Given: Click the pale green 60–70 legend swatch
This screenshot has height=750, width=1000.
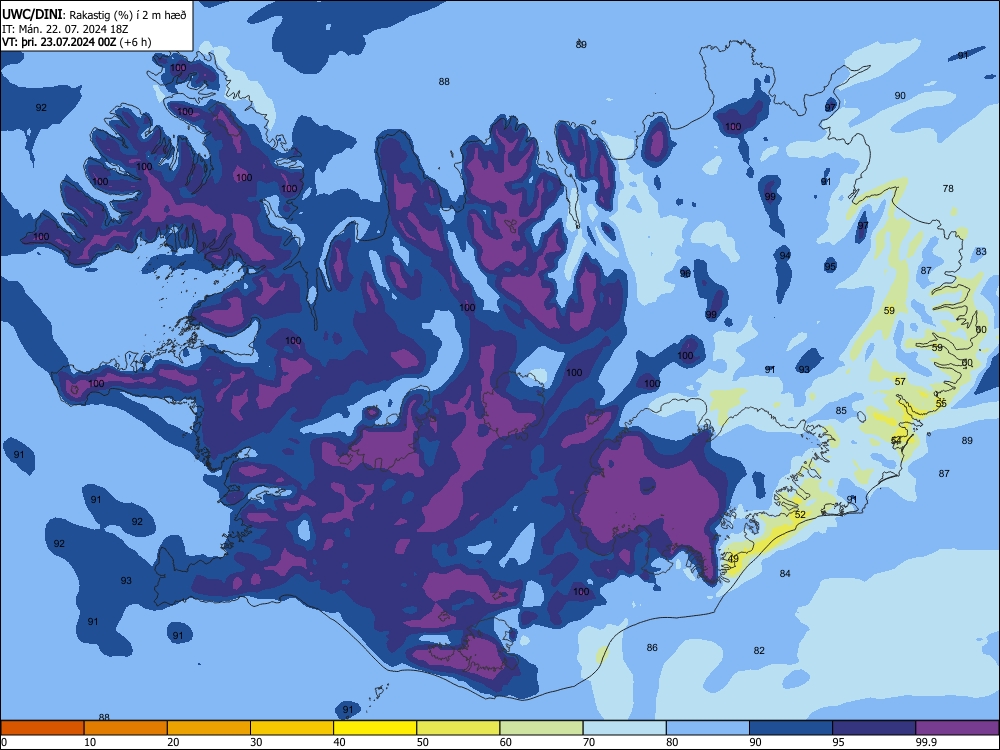Looking at the screenshot, I should tap(541, 728).
